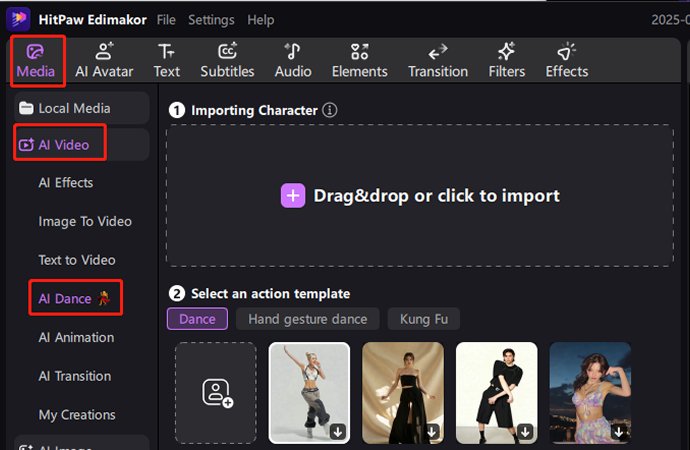Select AI Video in sidebar
Screen dimensions: 690x450
point(81,145)
